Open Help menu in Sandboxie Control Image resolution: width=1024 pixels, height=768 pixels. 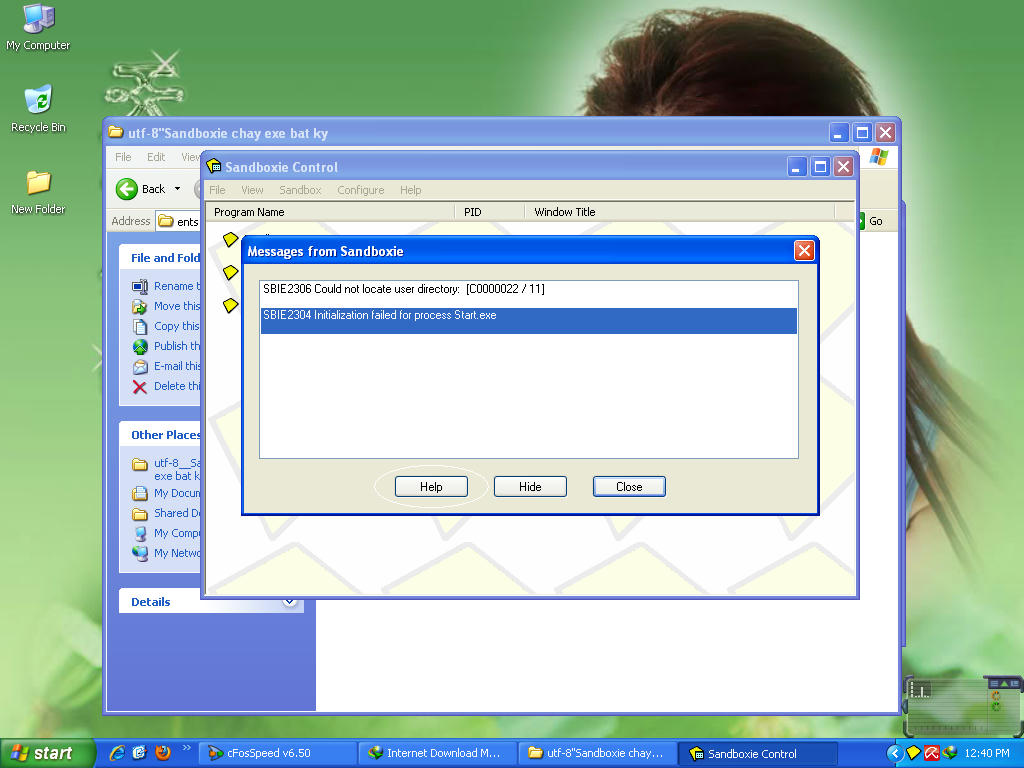click(410, 190)
